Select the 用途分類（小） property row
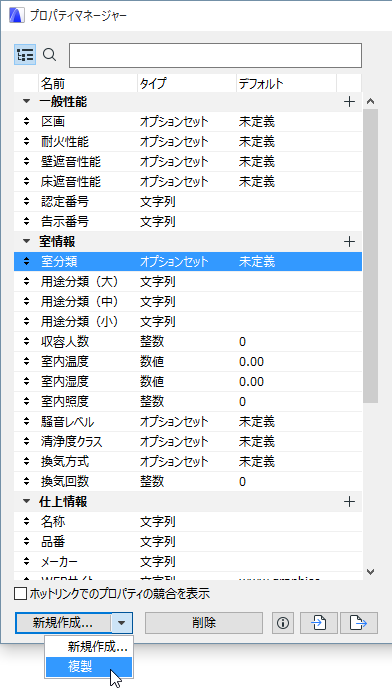 pyautogui.click(x=188, y=322)
